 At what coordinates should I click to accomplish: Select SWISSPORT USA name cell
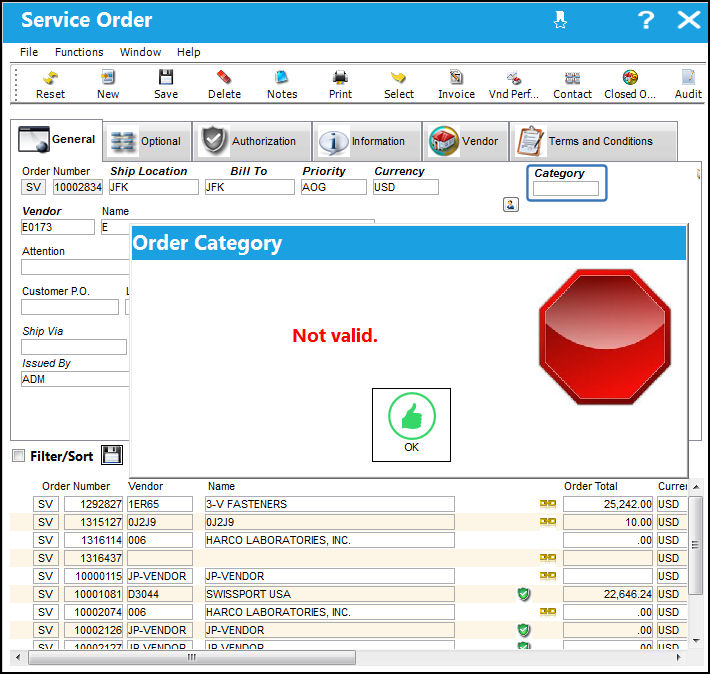point(330,594)
